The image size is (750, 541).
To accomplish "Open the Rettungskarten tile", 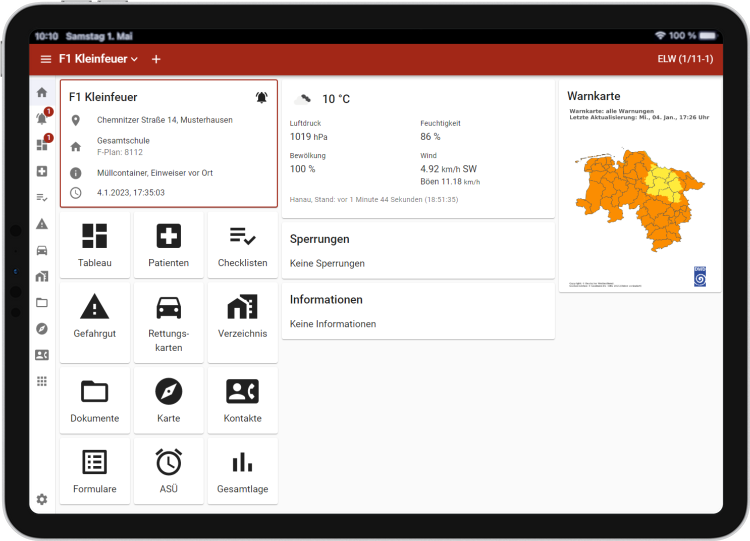I will 168,322.
